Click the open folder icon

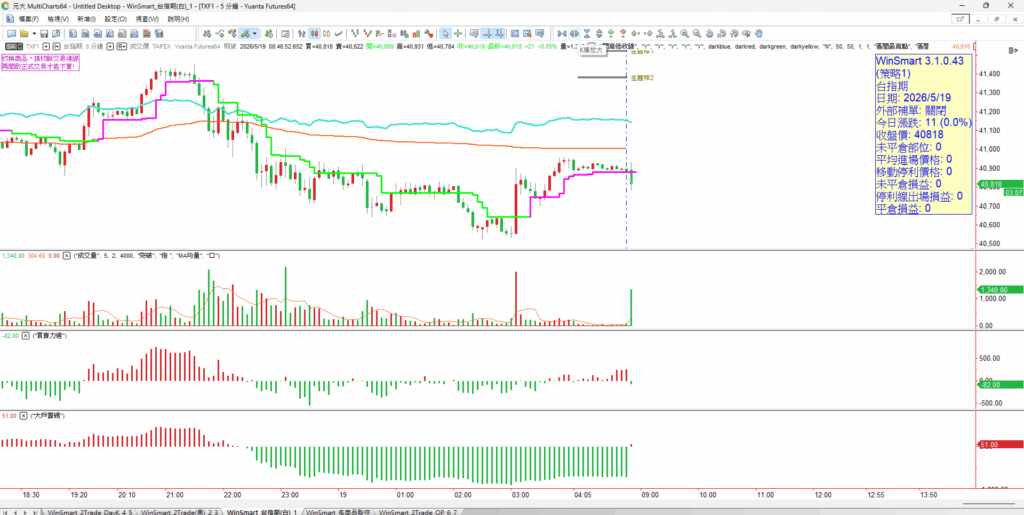(x=24, y=33)
